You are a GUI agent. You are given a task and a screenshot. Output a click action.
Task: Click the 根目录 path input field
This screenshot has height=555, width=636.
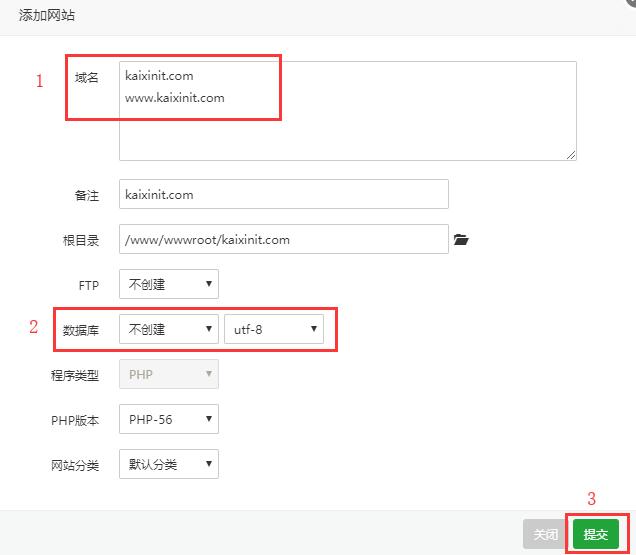(283, 240)
